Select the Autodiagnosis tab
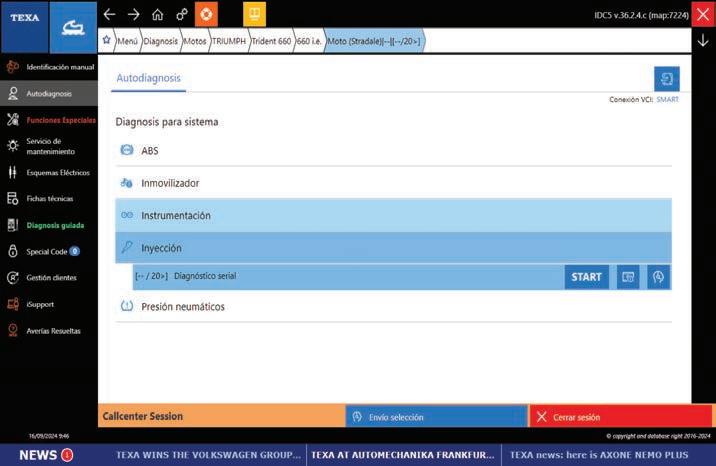Image resolution: width=716 pixels, height=466 pixels. (x=148, y=78)
